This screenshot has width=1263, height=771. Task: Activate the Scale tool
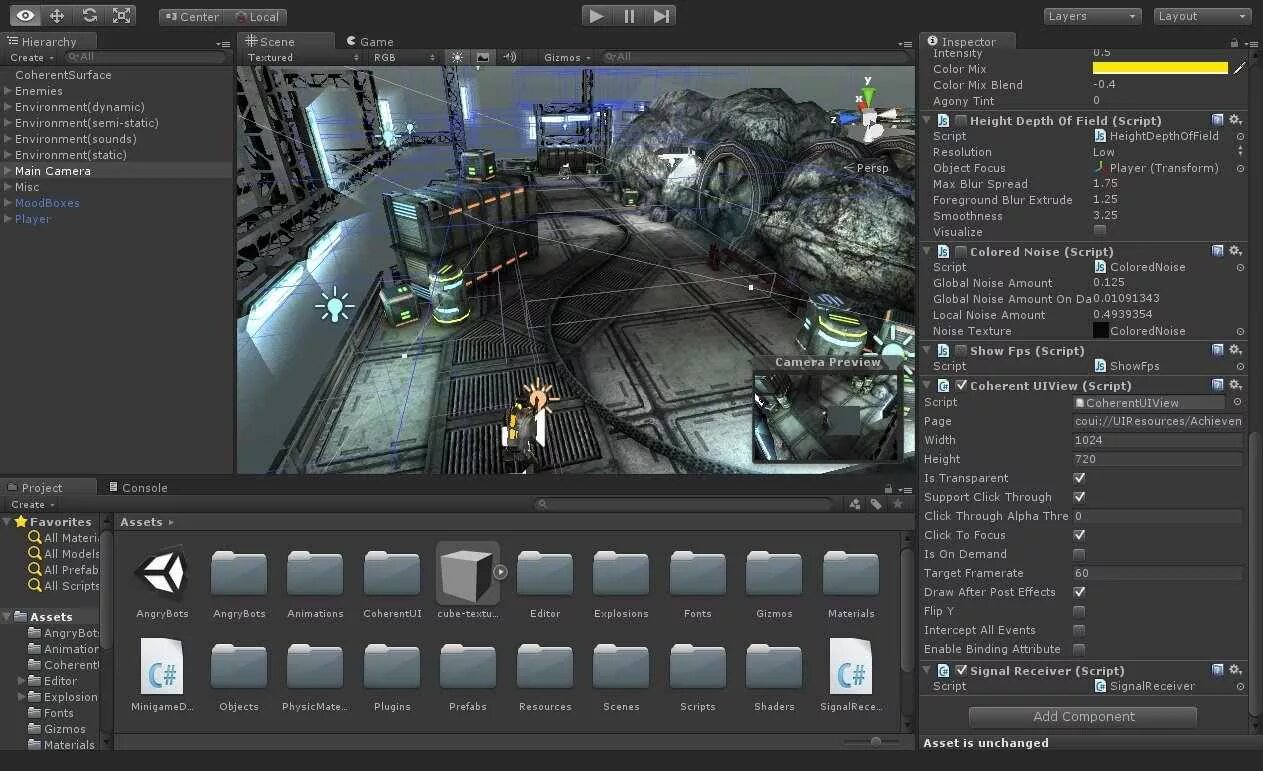(x=123, y=15)
